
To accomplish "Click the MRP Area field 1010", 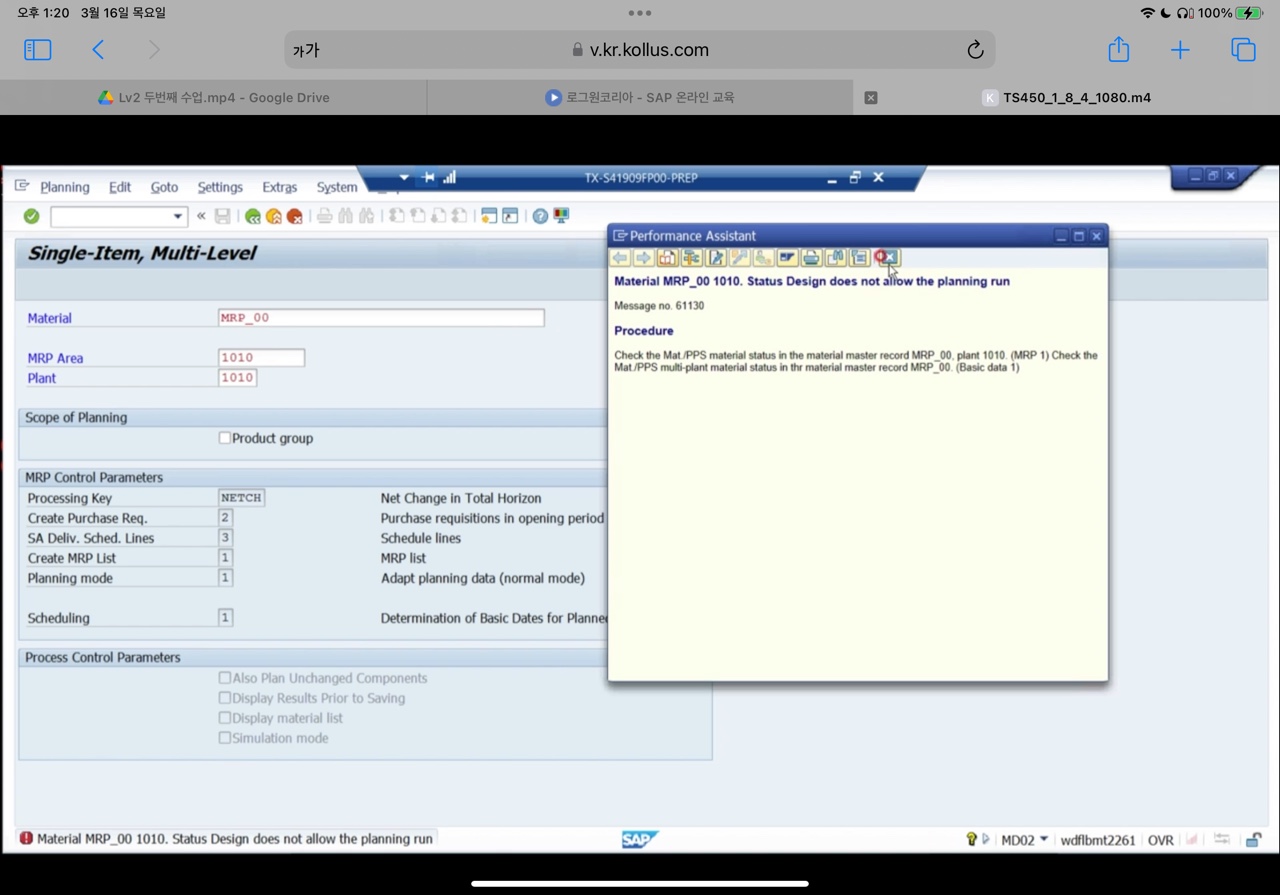I will (x=261, y=358).
